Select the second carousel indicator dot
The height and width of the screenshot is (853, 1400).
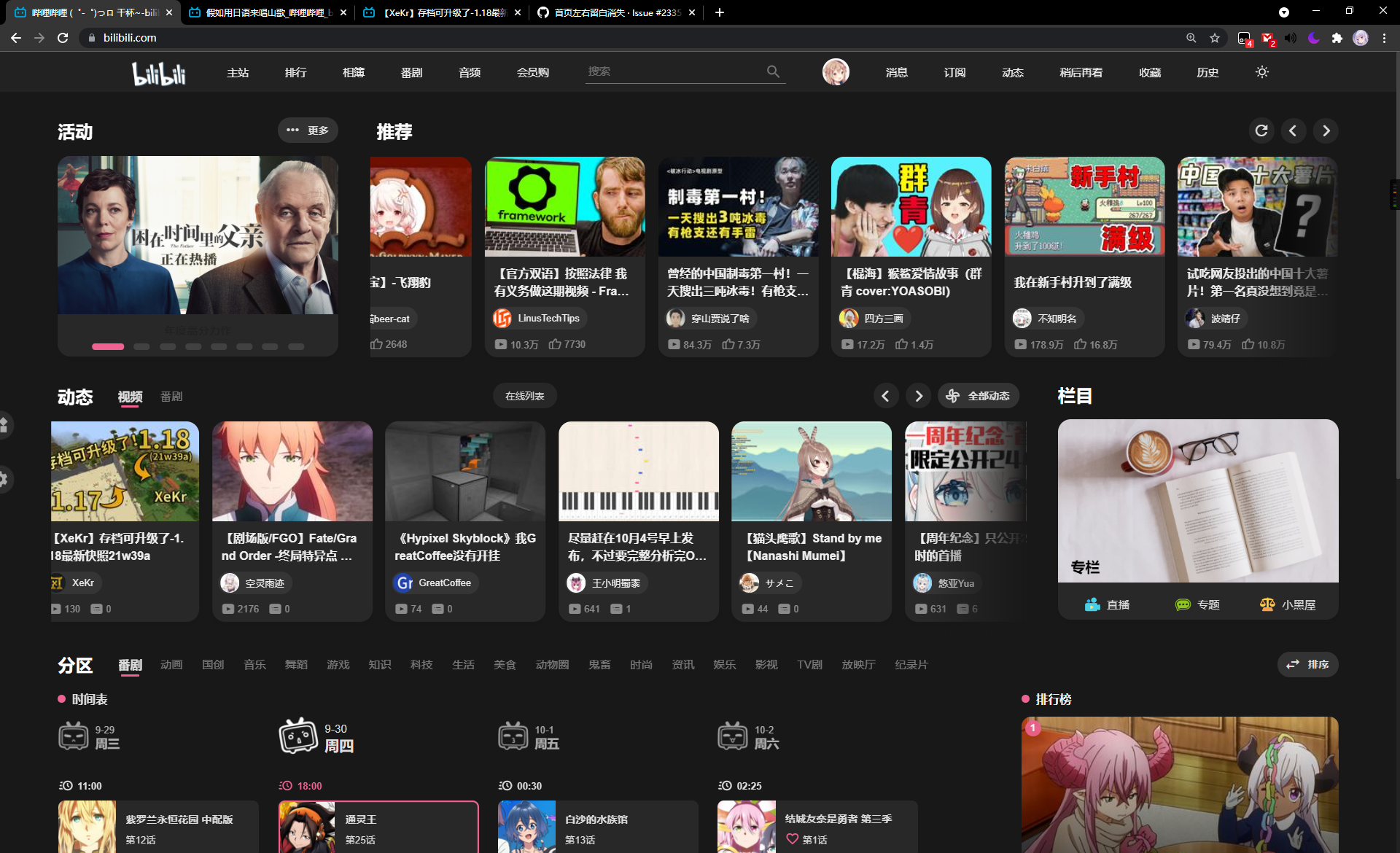[141, 347]
